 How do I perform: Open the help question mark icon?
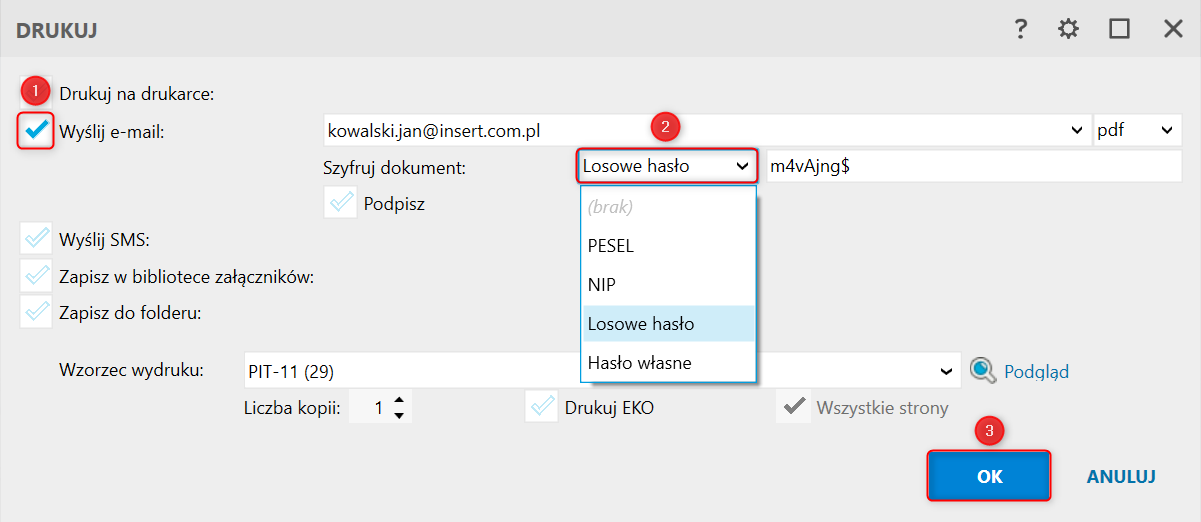(x=1020, y=29)
